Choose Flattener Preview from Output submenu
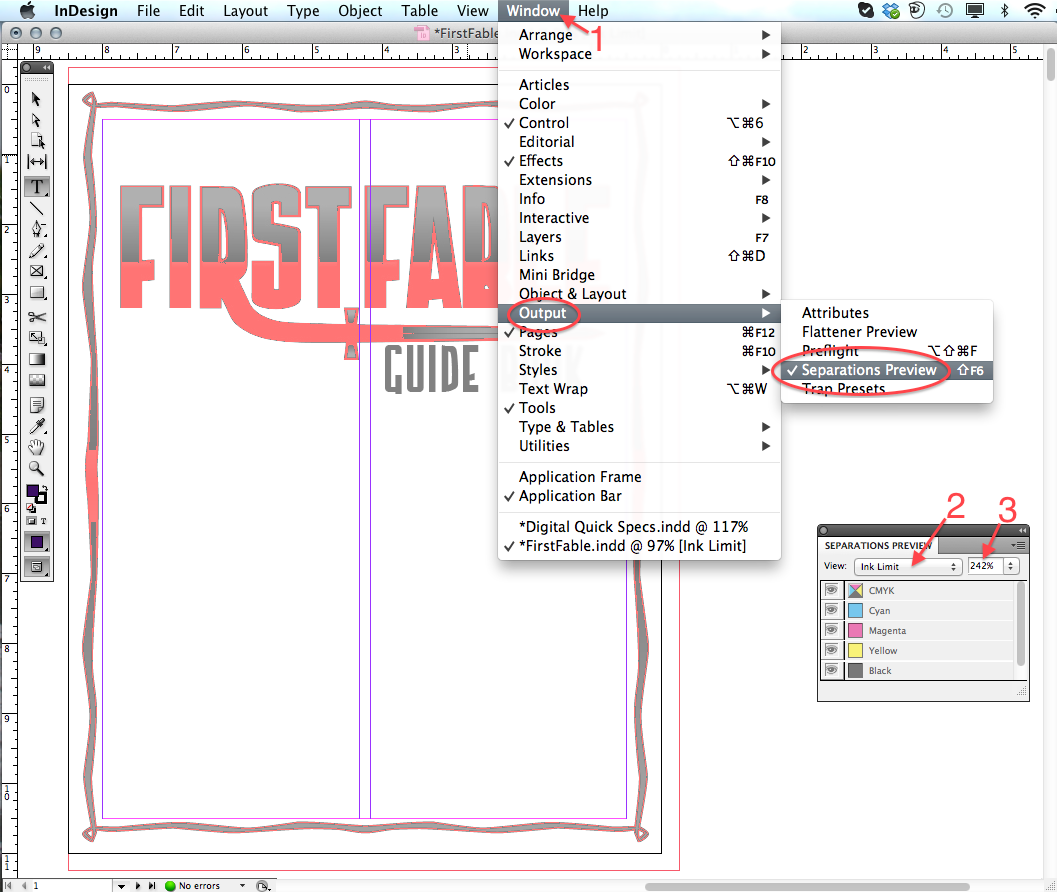The width and height of the screenshot is (1057, 892). [x=859, y=332]
